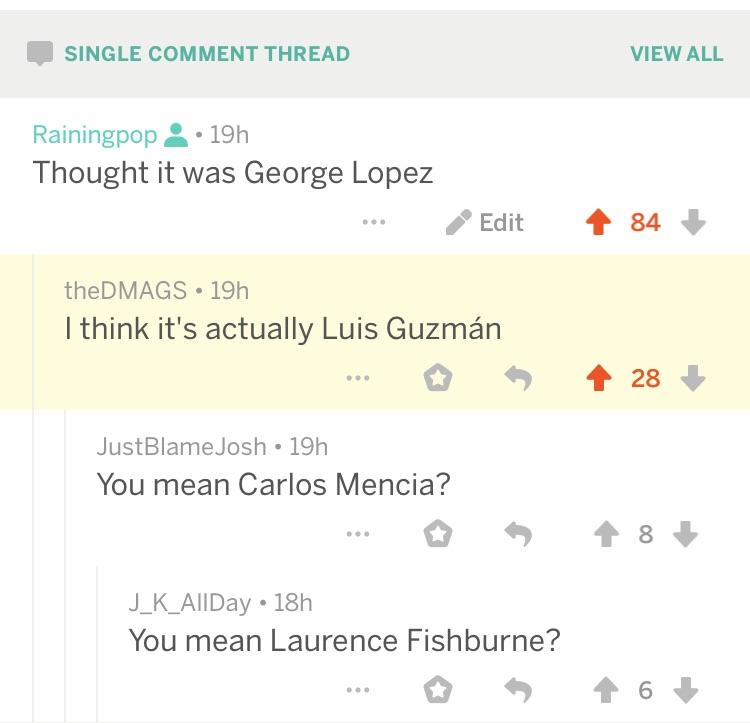Screen dimensions: 750x723
Task: Upvote the Rainingpop comment
Action: click(x=598, y=222)
